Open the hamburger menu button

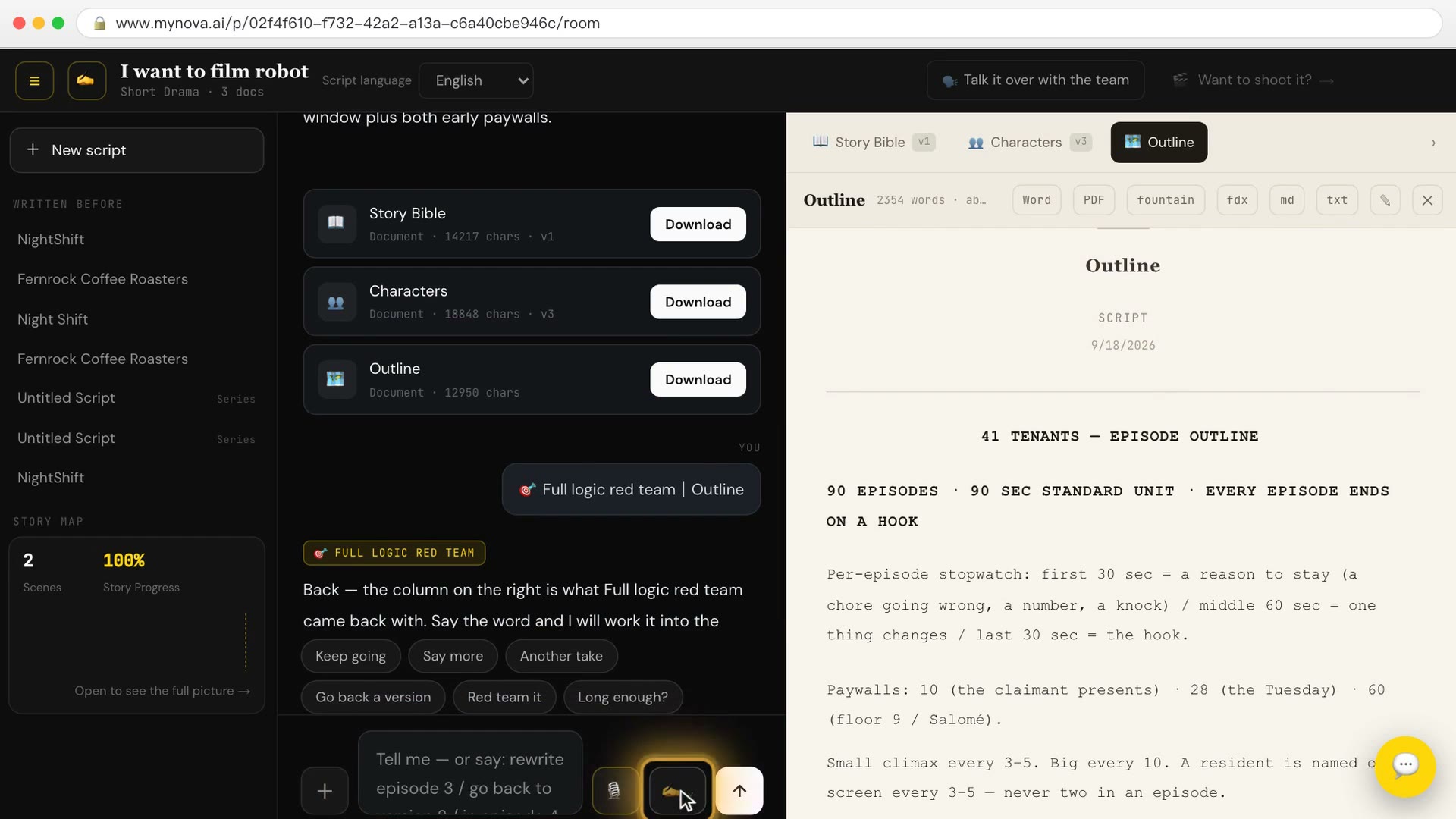coord(34,80)
